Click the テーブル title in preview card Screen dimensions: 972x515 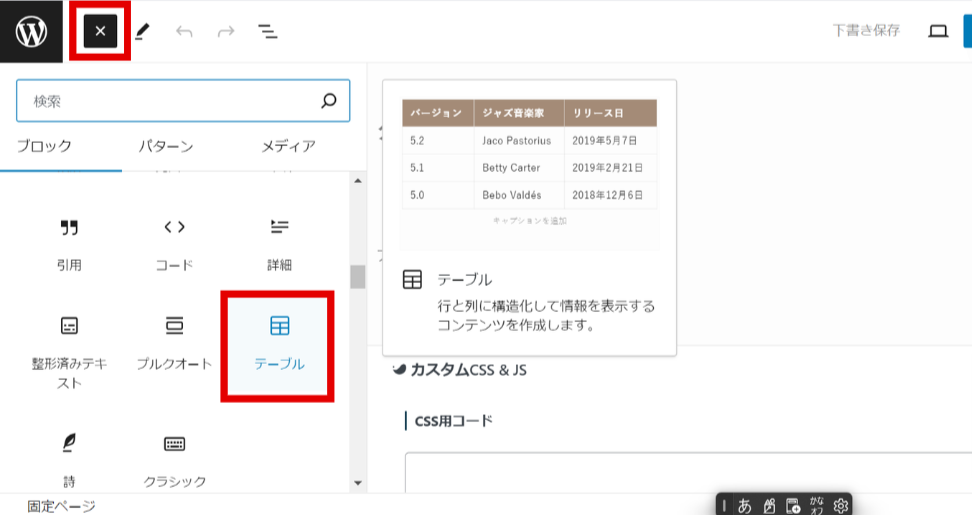pos(464,280)
